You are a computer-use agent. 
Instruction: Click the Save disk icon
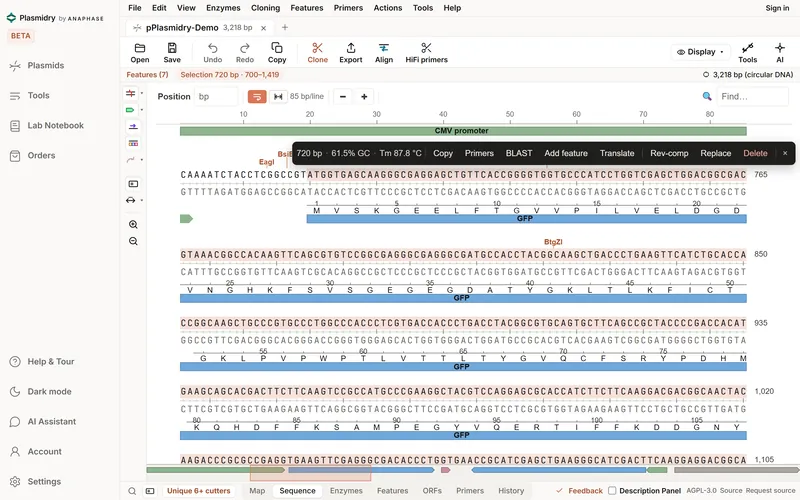coord(172,48)
